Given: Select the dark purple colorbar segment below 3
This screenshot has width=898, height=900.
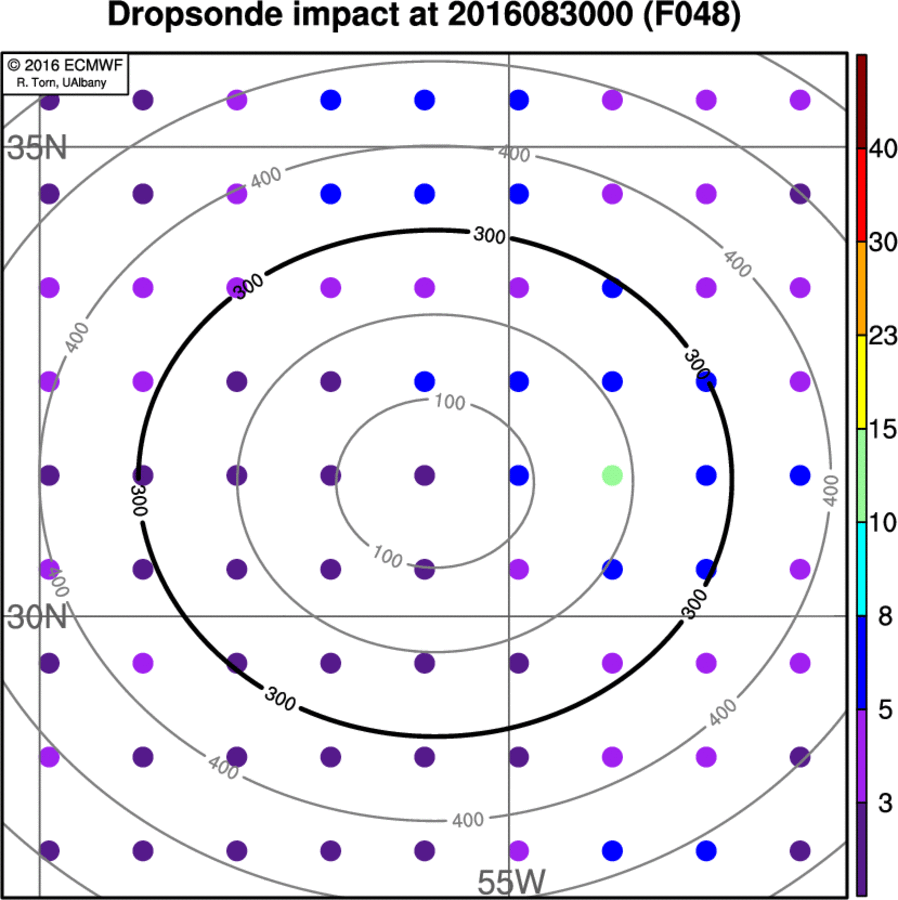Looking at the screenshot, I should (861, 849).
